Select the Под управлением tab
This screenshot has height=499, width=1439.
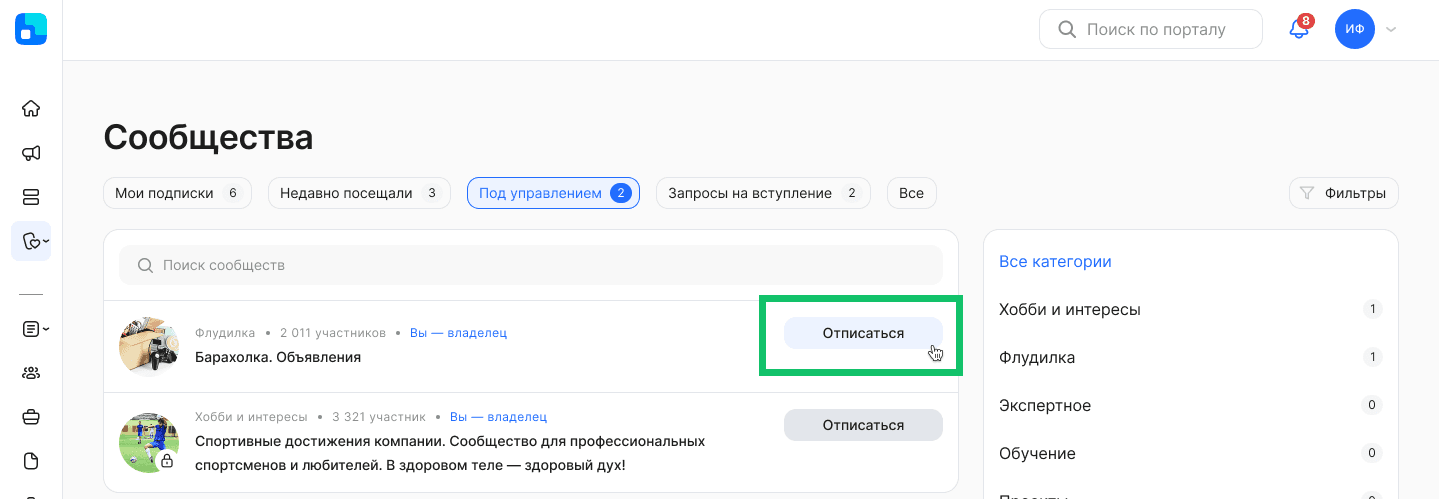click(x=553, y=193)
